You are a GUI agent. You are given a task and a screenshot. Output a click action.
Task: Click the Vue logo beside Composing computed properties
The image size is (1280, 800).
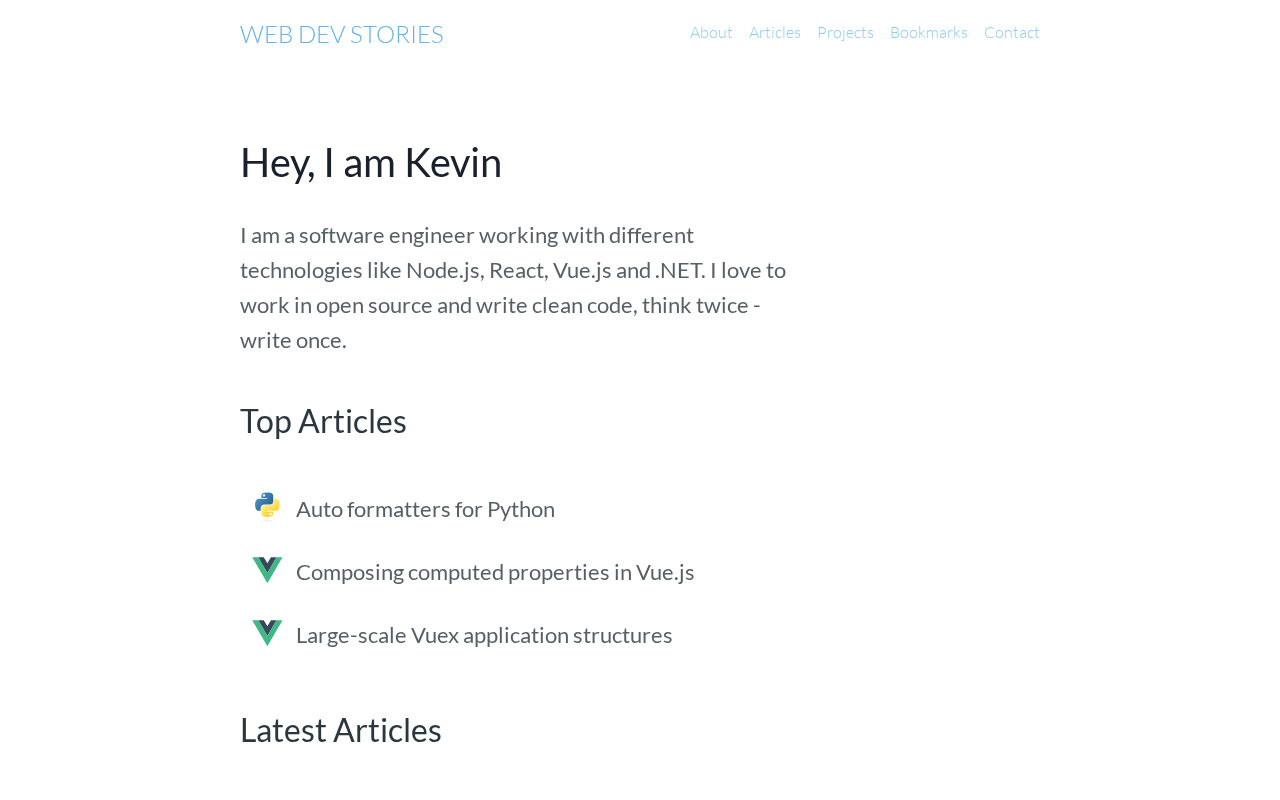267,570
